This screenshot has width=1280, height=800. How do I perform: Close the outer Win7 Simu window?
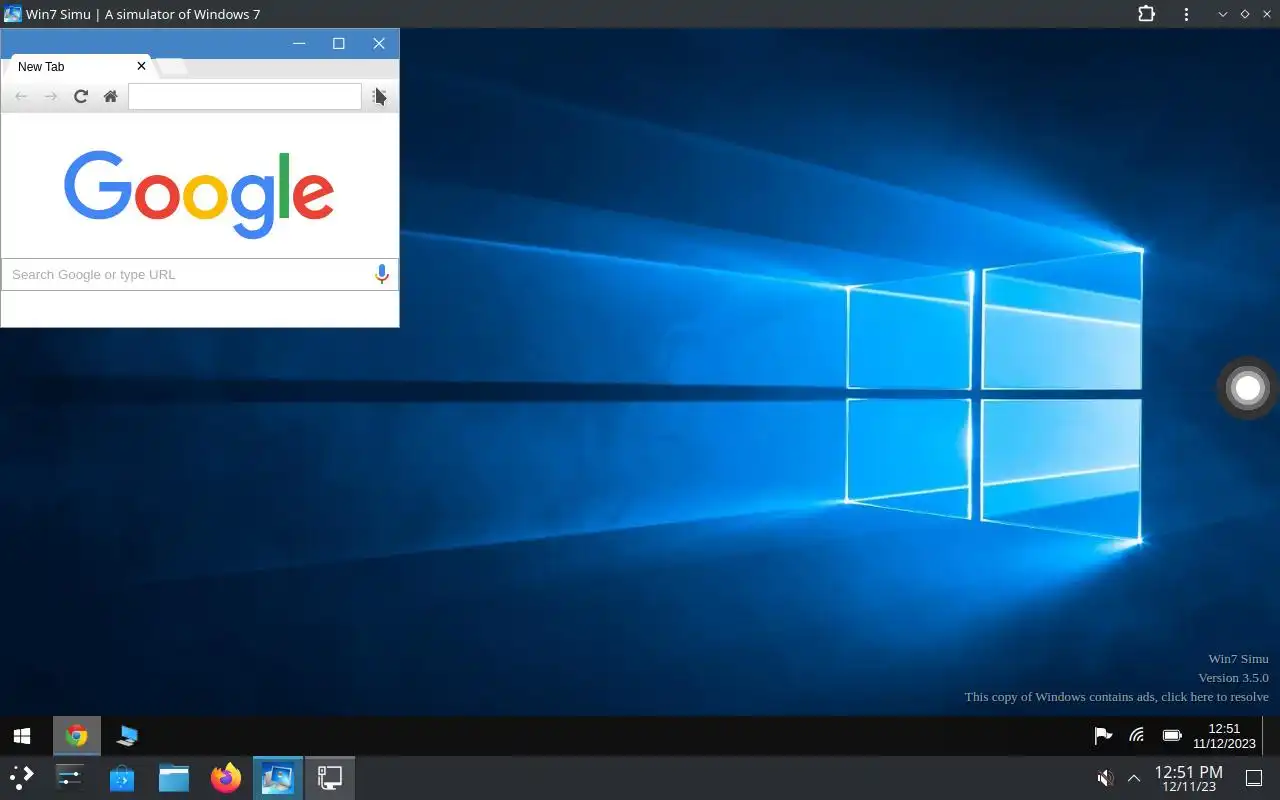1267,14
